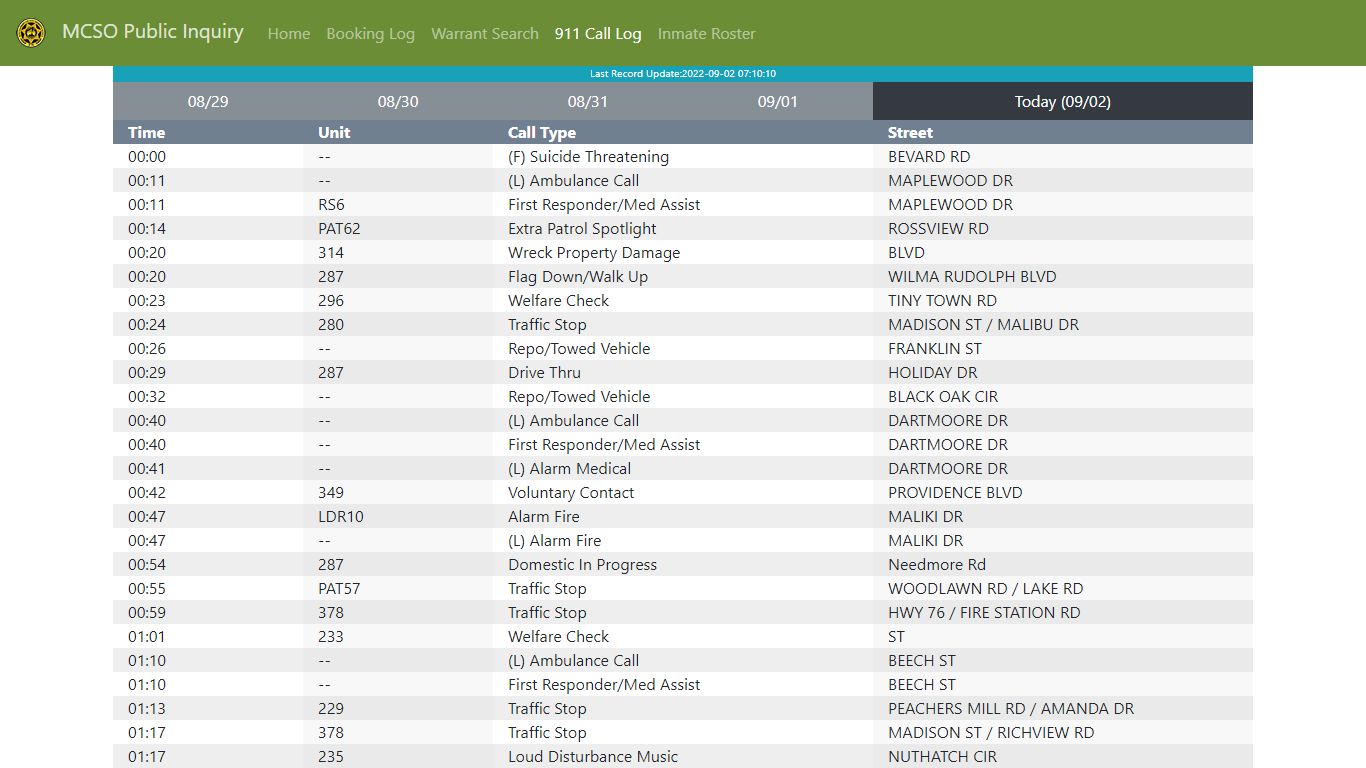Select Extra Patrol Spotlight call type
1366x768 pixels.
[683, 228]
